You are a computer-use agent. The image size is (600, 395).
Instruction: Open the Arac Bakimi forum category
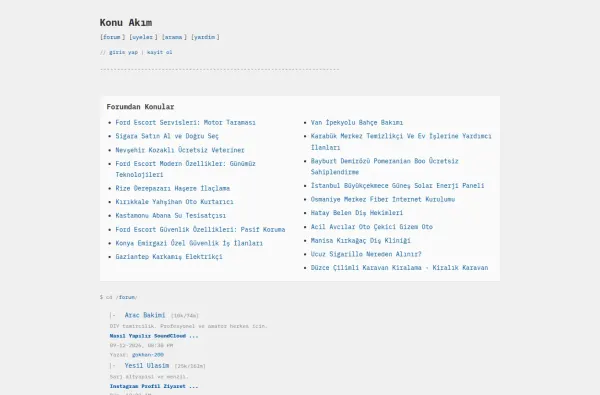click(145, 315)
